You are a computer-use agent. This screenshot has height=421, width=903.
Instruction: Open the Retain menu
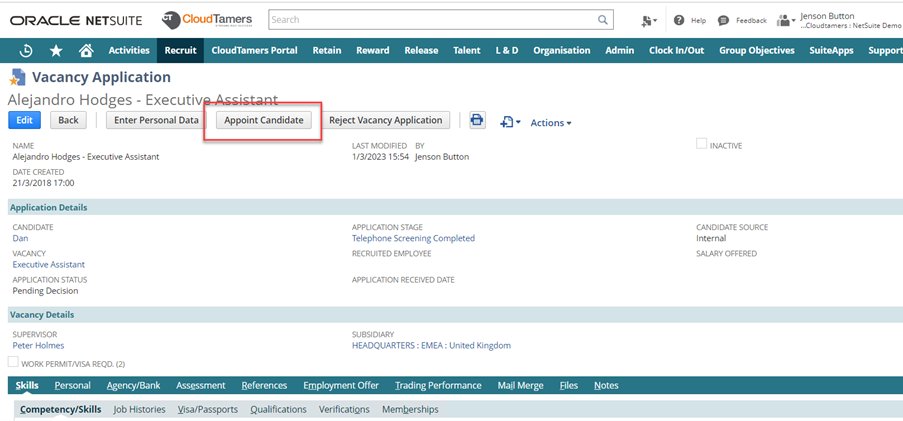click(327, 51)
